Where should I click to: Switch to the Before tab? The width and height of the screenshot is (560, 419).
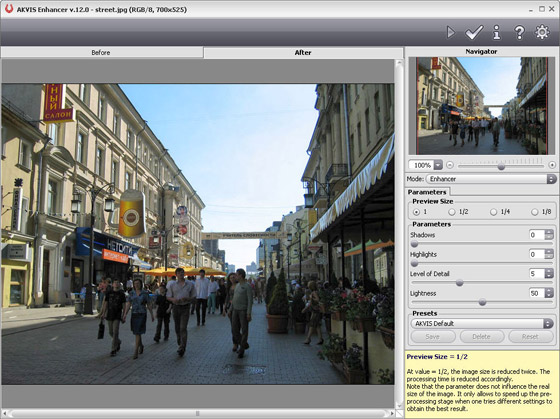point(102,53)
